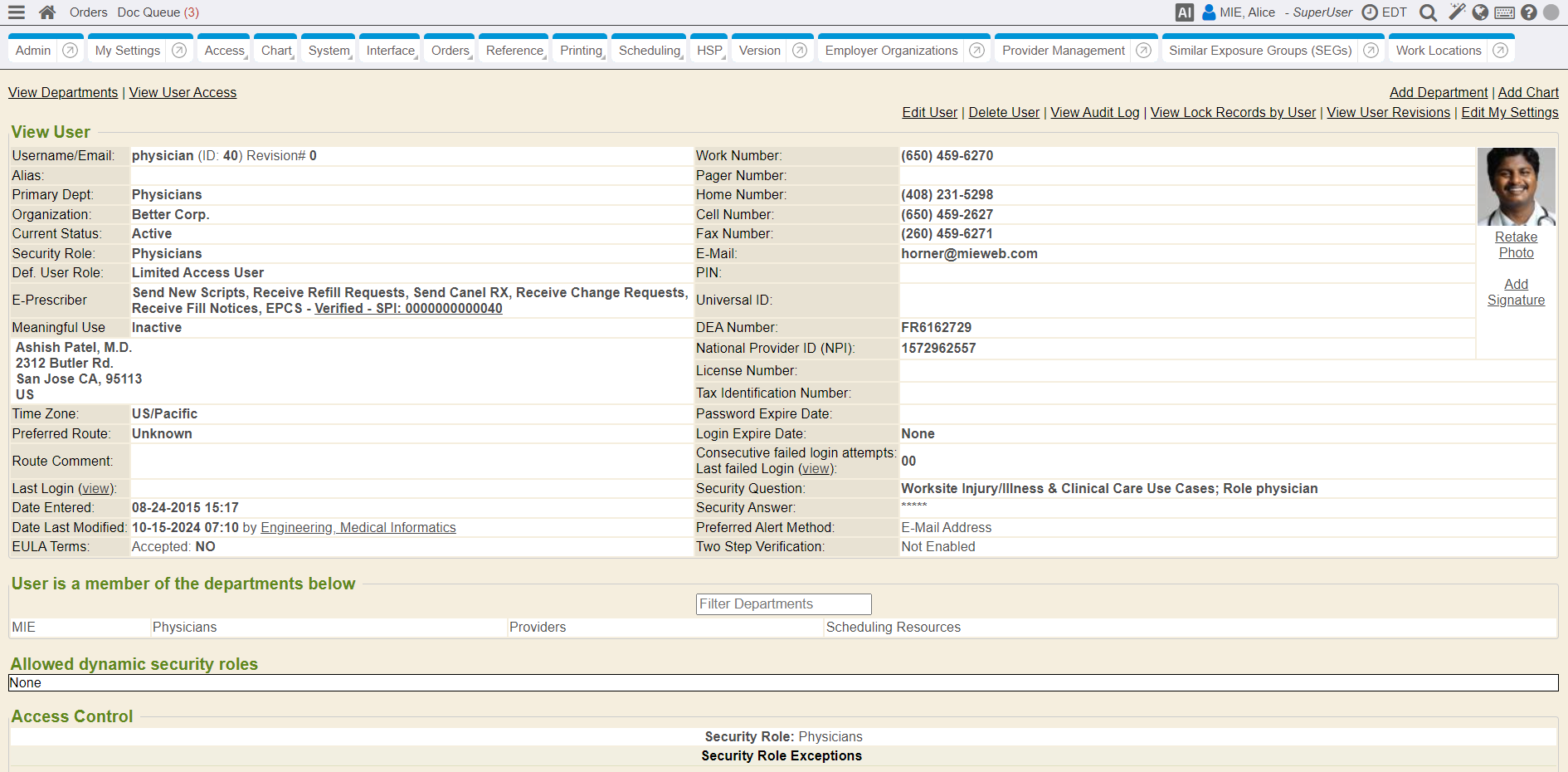Click the physician profile photo

click(x=1516, y=187)
